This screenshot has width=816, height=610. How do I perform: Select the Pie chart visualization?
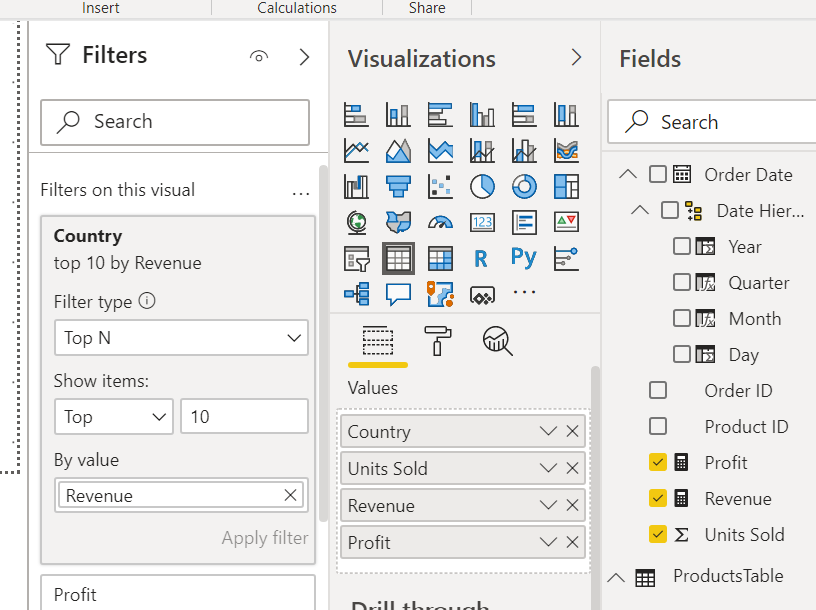pyautogui.click(x=482, y=186)
